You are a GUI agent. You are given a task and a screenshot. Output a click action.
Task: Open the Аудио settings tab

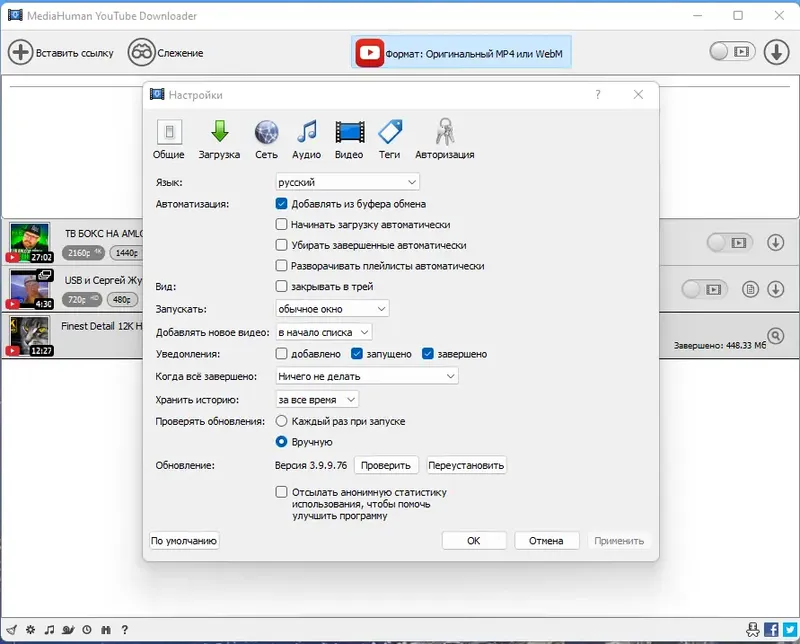tap(307, 139)
